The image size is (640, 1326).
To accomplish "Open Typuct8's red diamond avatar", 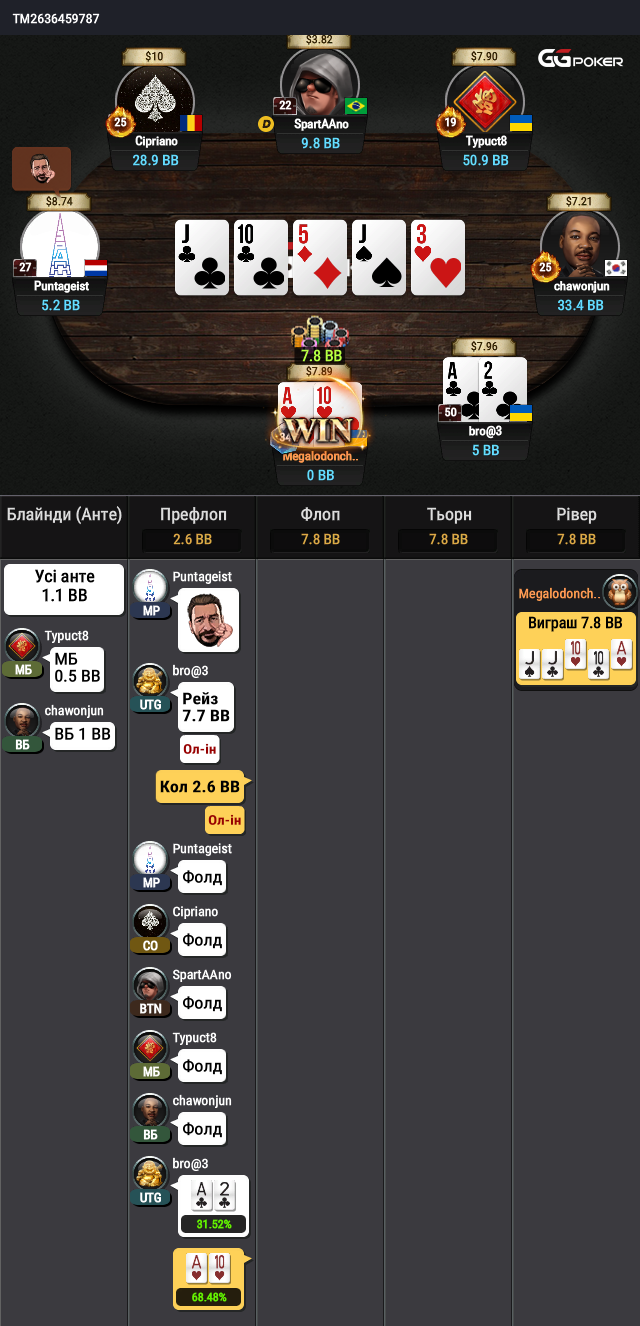I will click(x=485, y=100).
